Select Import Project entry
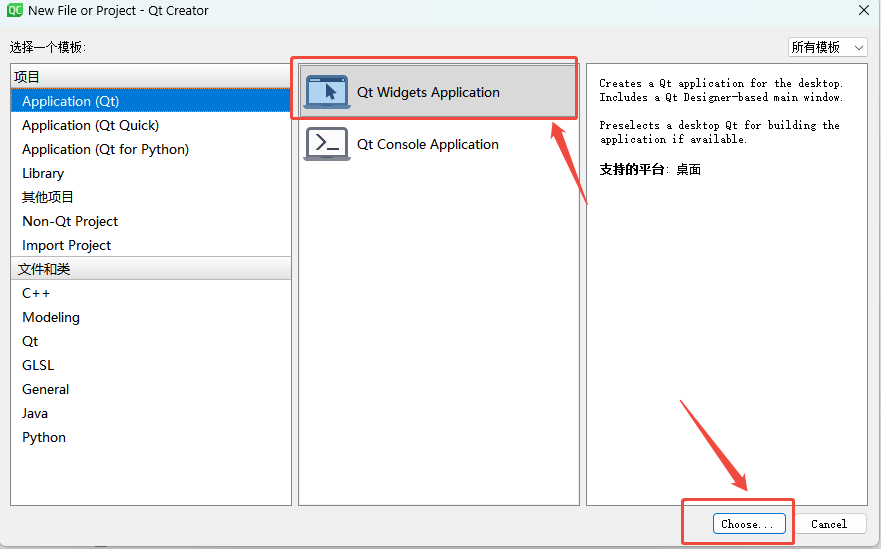Viewport: 881px width, 549px height. coord(67,245)
